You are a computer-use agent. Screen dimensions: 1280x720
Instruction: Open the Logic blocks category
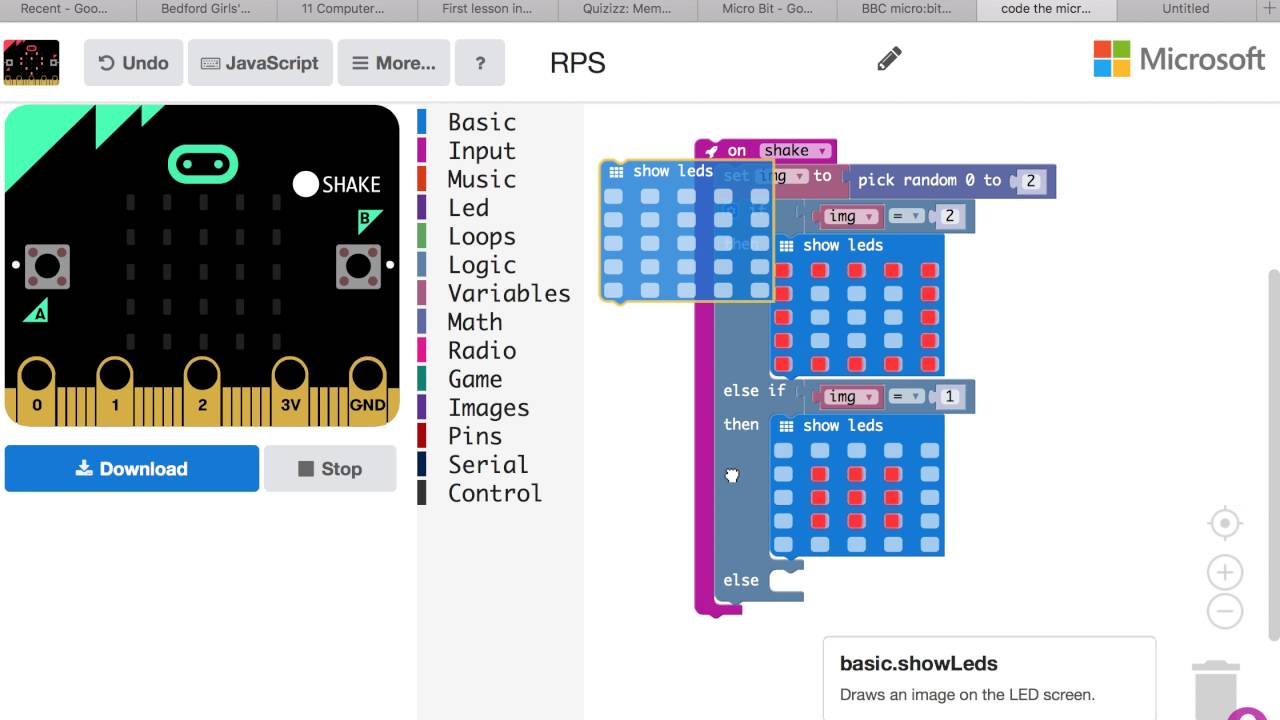(x=481, y=265)
